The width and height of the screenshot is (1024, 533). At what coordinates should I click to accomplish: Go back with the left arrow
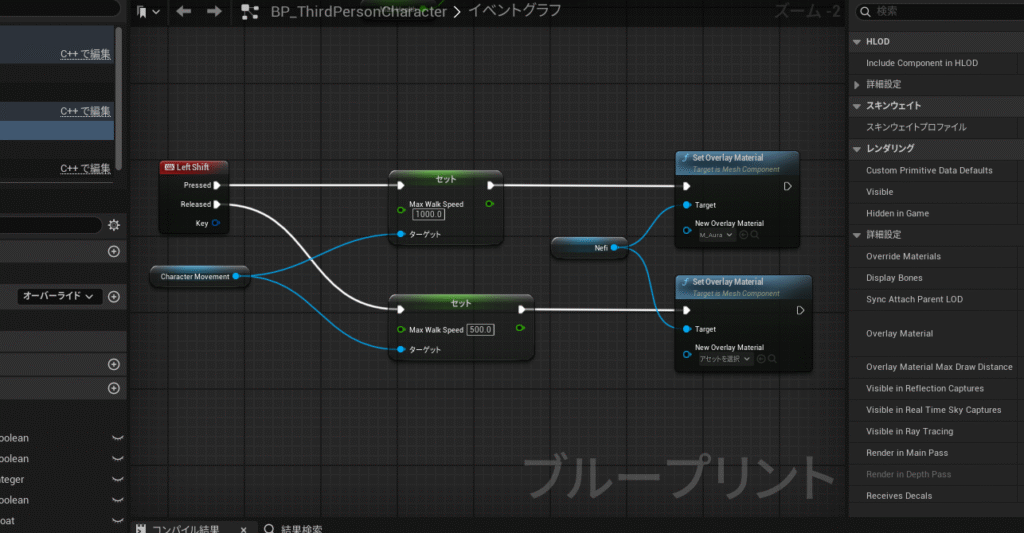(184, 12)
